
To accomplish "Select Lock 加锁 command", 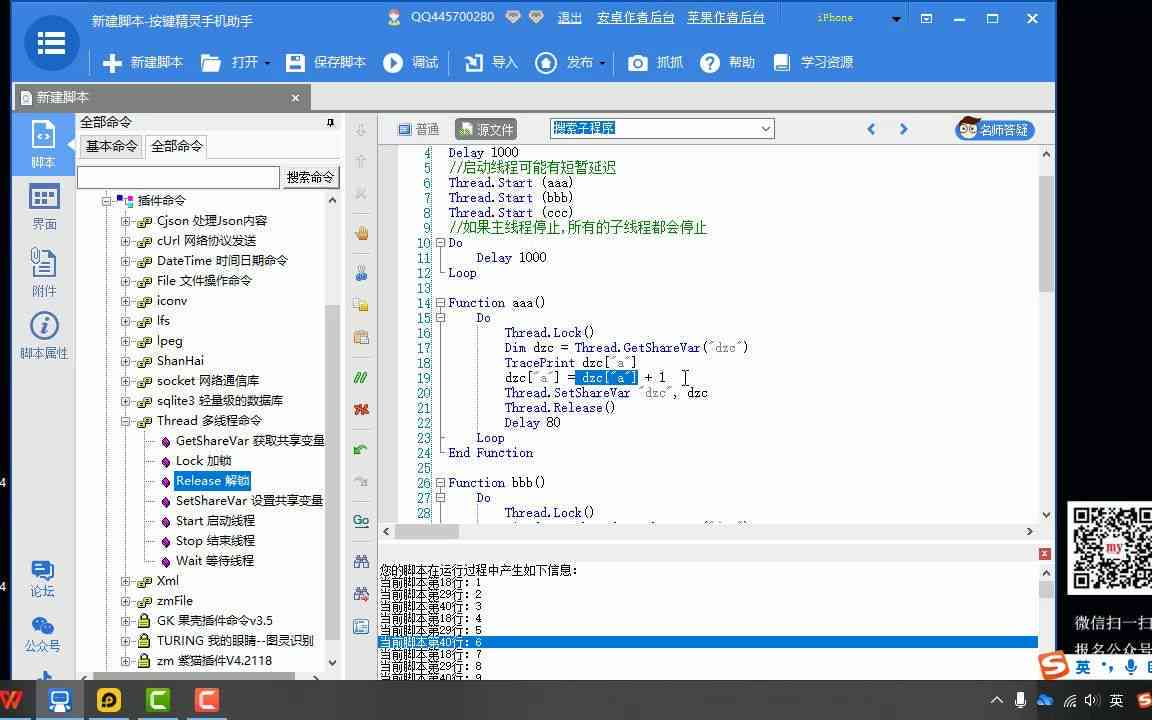I will (x=204, y=461).
